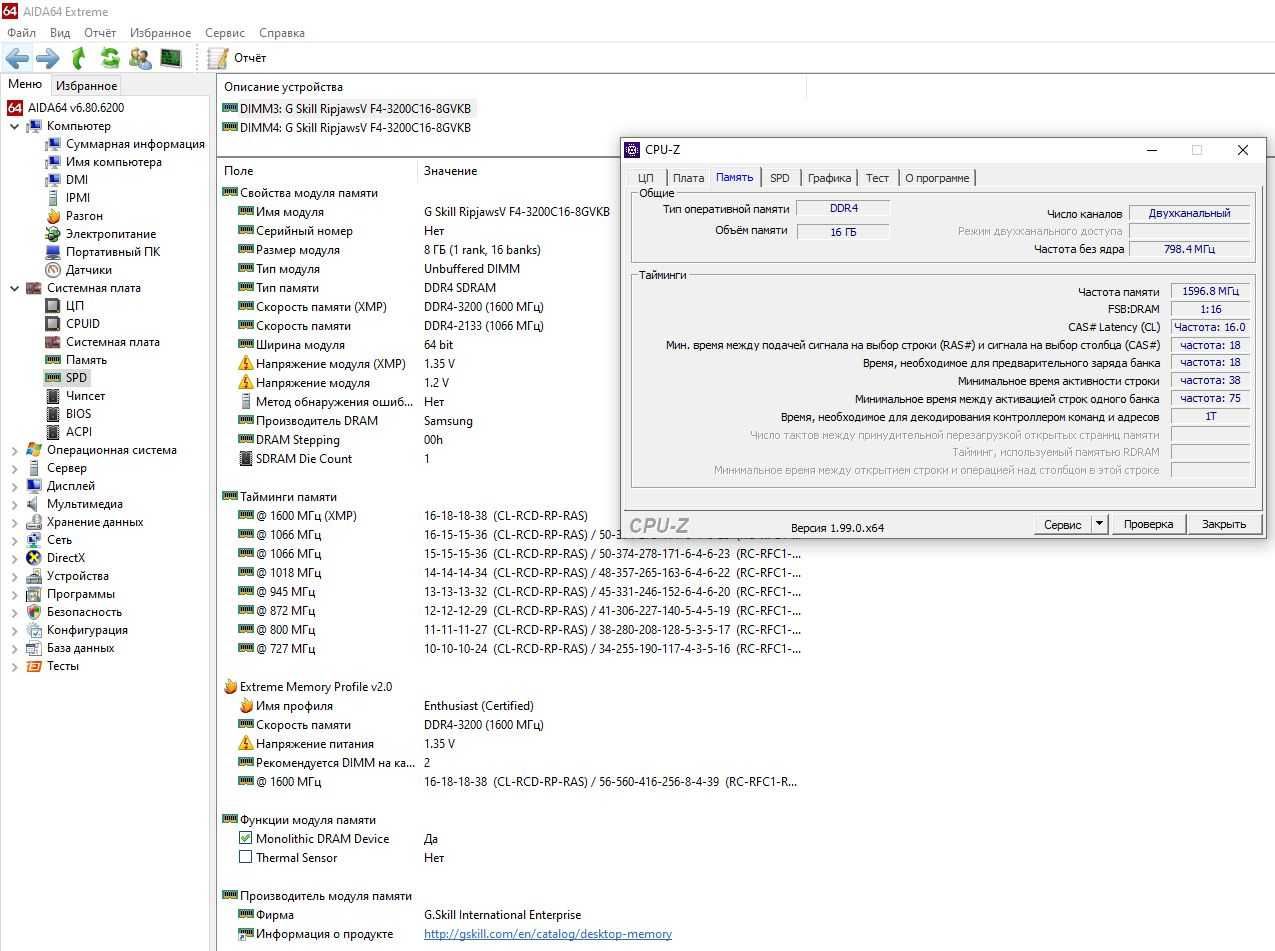Switch to the Избранное sidebar tab
Image resolution: width=1275 pixels, height=951 pixels.
(87, 86)
